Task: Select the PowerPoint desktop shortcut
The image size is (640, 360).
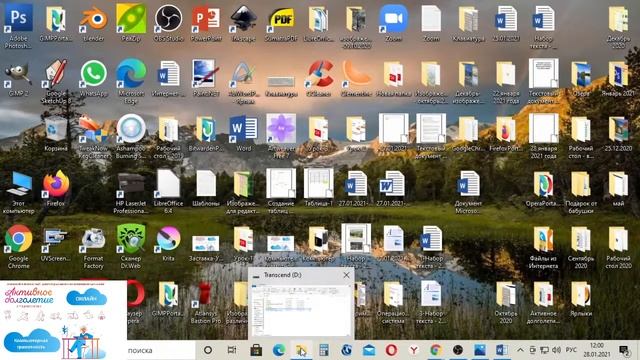Action: tap(206, 23)
